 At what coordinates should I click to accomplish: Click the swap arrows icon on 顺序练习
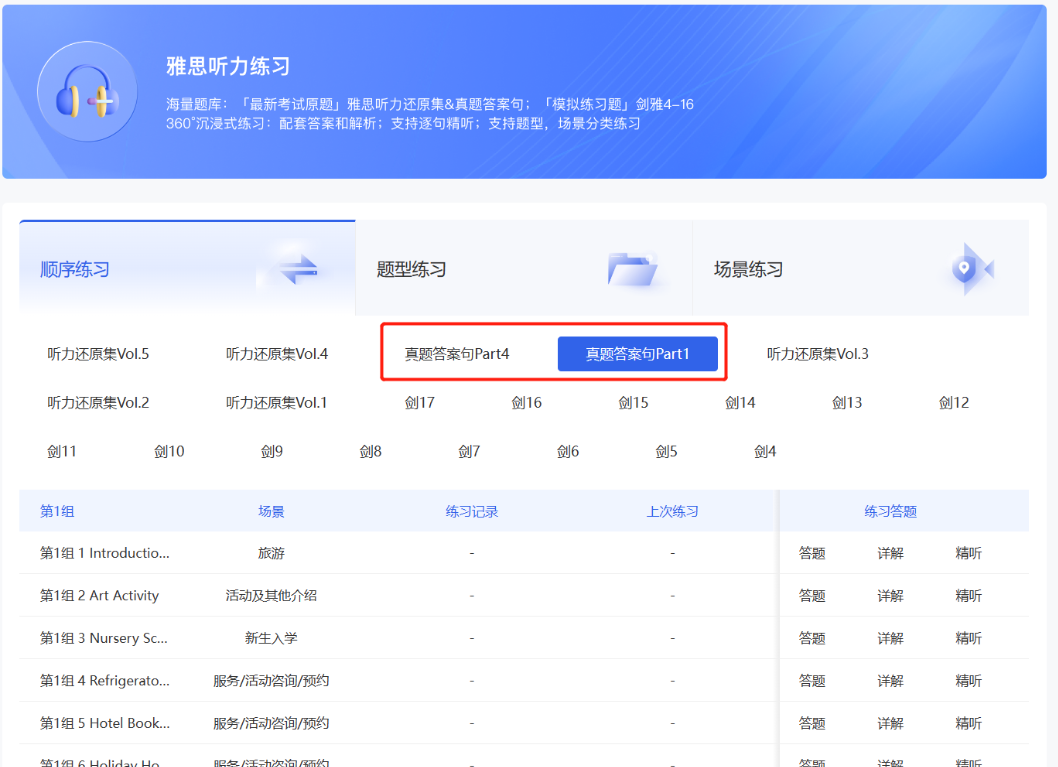(299, 269)
